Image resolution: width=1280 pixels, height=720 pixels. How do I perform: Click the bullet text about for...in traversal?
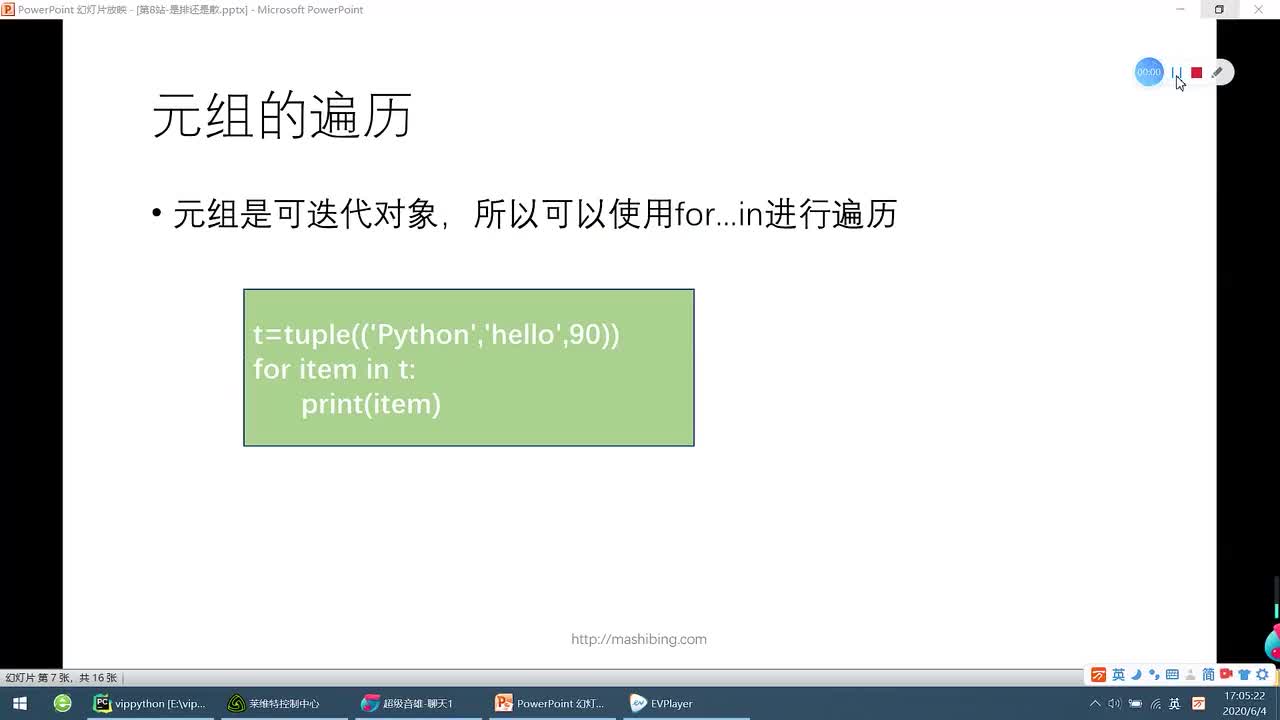tap(535, 214)
